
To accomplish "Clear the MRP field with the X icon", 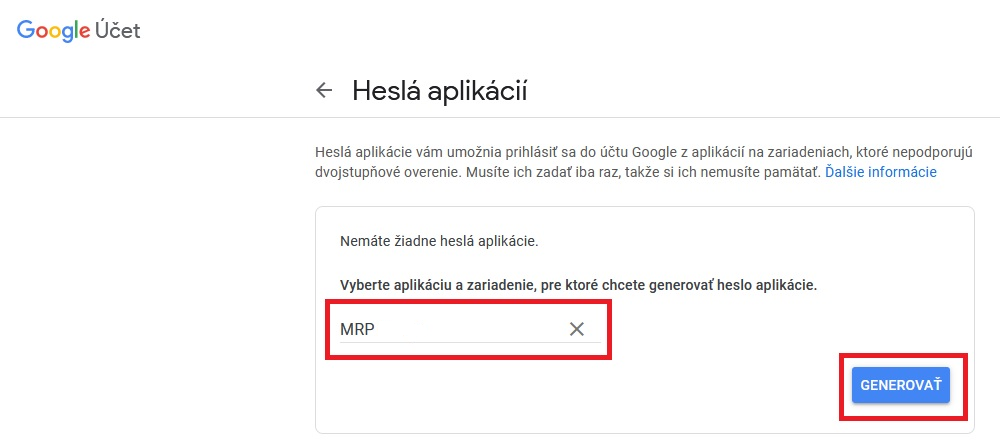I will [577, 329].
